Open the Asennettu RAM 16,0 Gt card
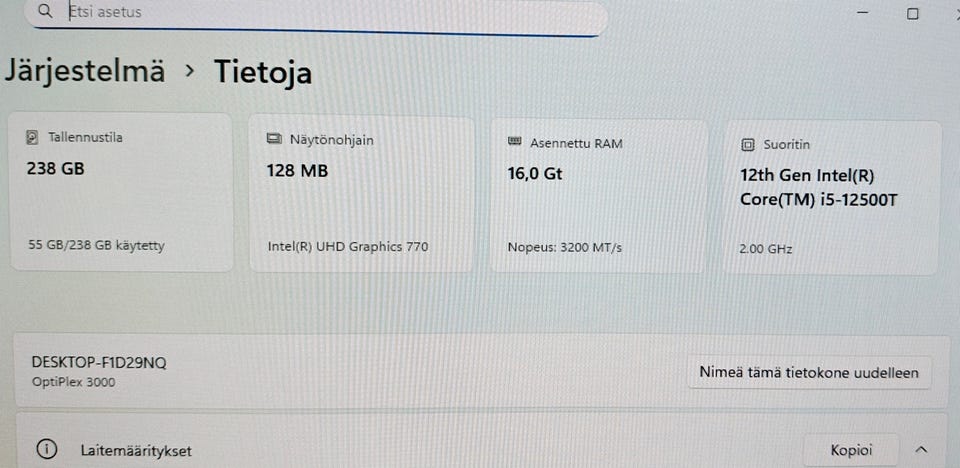Viewport: 960px width, 468px height. (599, 196)
